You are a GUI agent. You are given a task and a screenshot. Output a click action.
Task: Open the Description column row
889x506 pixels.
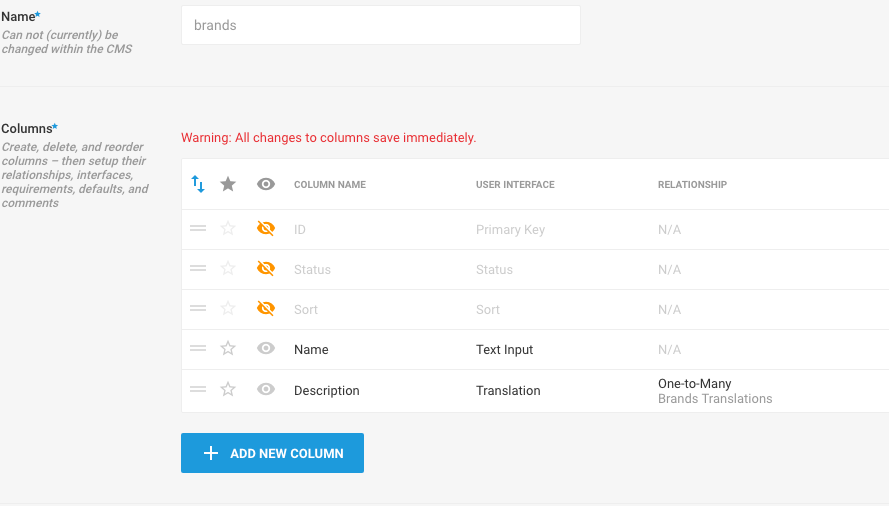[535, 391]
